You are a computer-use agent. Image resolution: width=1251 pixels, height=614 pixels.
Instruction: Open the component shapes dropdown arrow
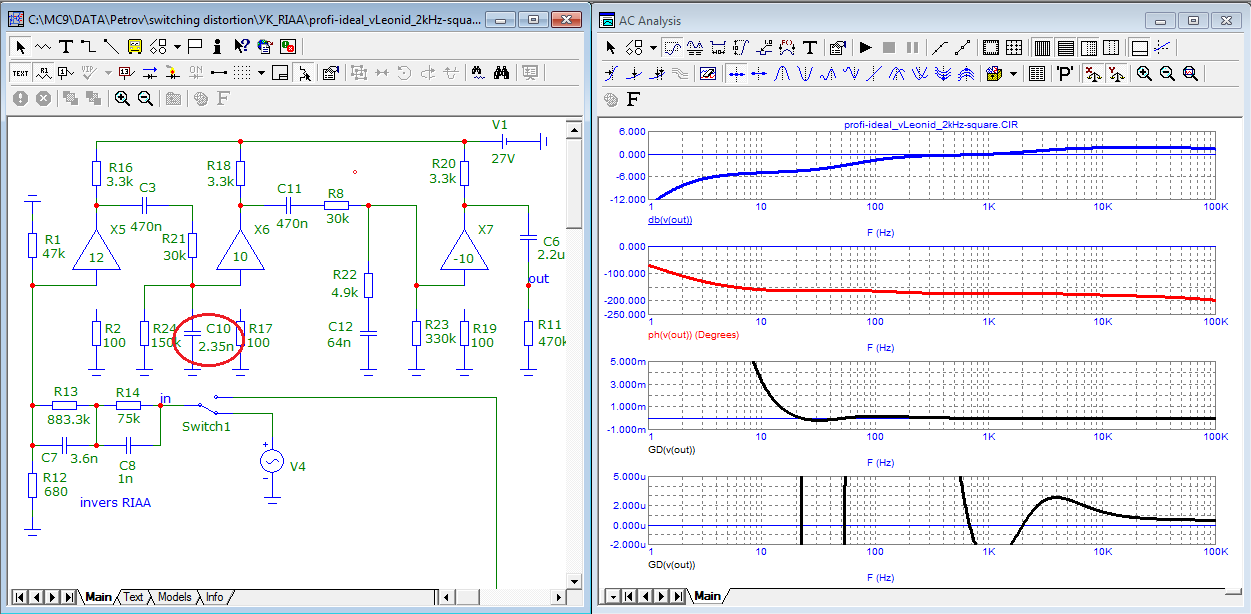177,46
